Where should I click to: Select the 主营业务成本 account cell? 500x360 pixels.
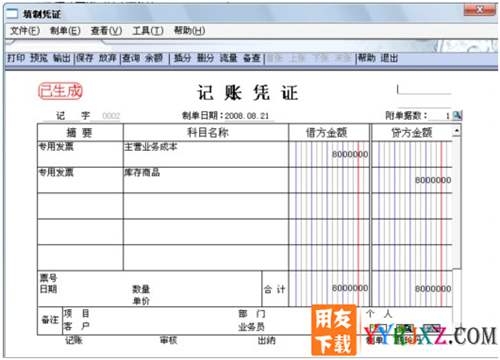coord(206,154)
